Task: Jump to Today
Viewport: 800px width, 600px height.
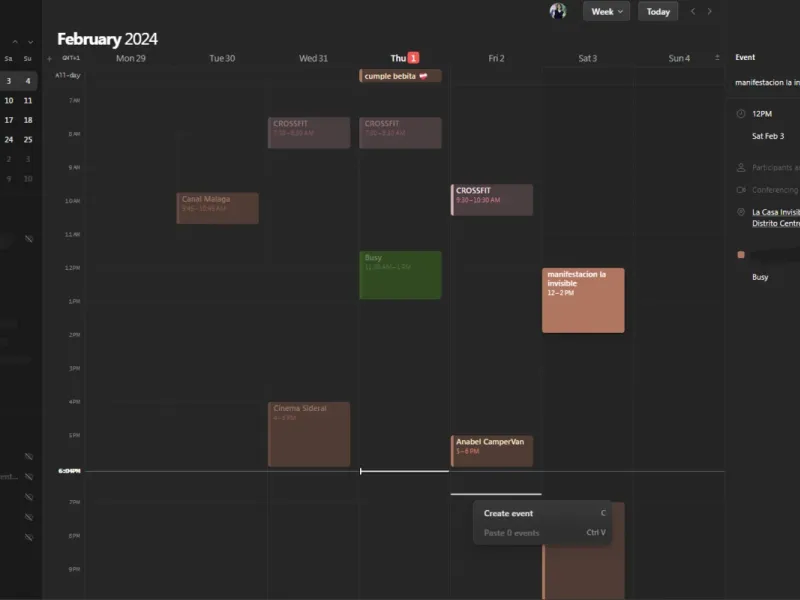Action: (658, 11)
